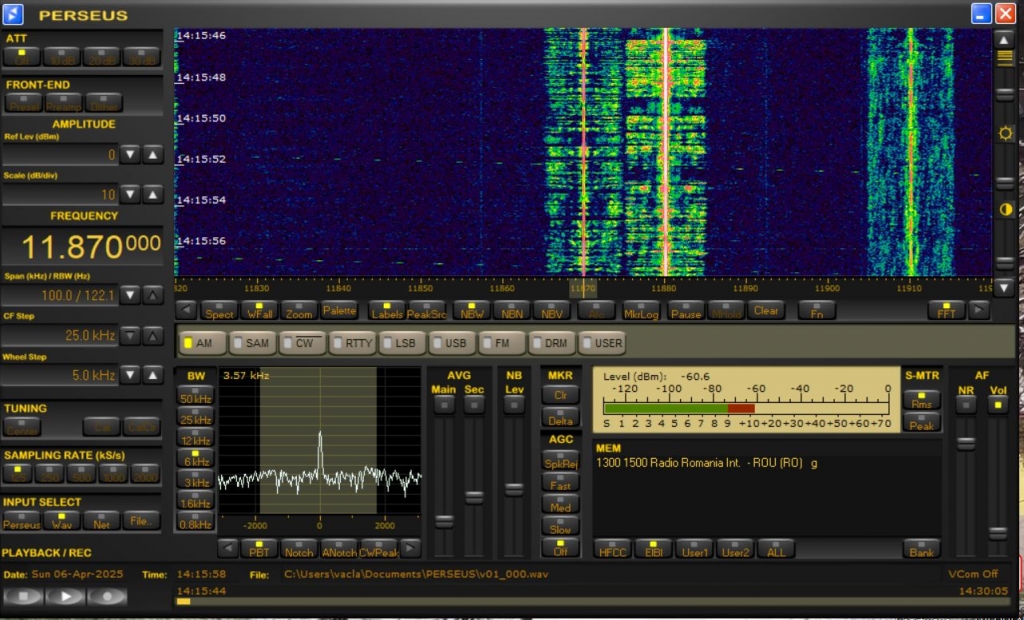Image resolution: width=1024 pixels, height=620 pixels.
Task: Select AM demodulation mode
Action: coord(203,343)
